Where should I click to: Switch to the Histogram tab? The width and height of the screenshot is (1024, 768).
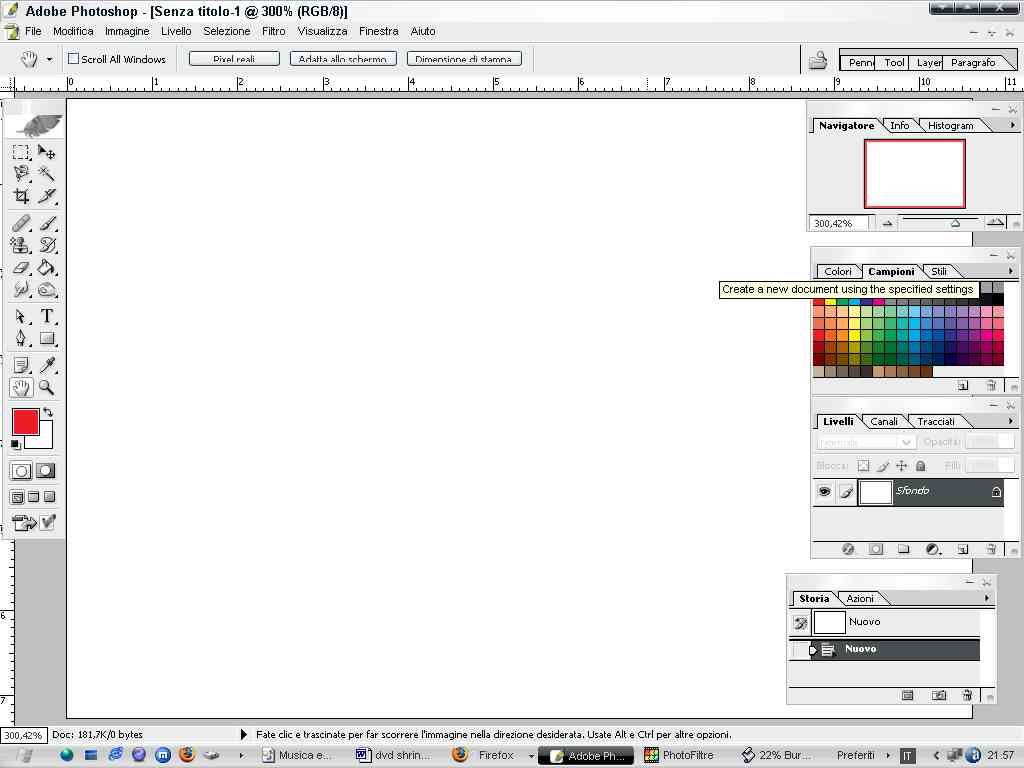click(950, 125)
